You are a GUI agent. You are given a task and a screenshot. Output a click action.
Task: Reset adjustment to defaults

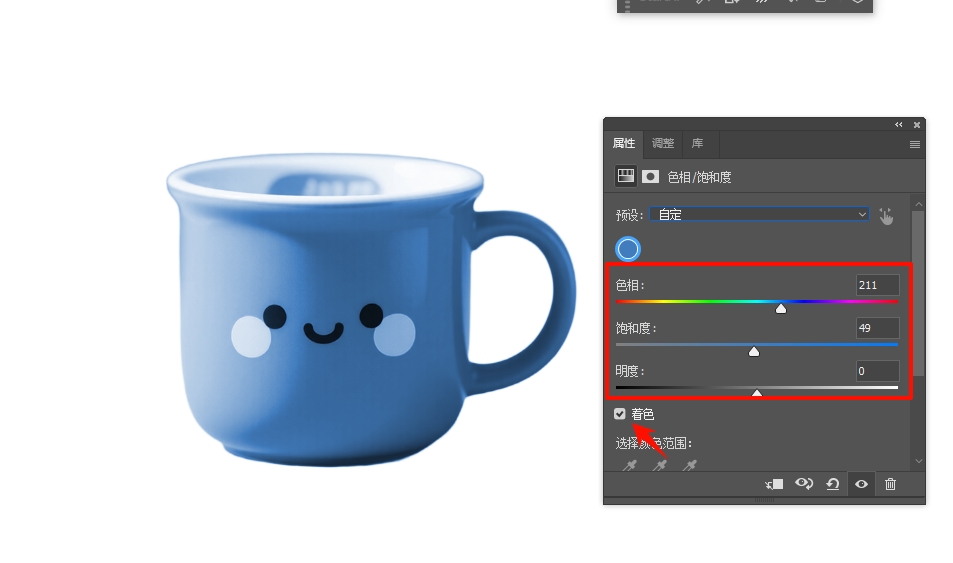pyautogui.click(x=832, y=484)
